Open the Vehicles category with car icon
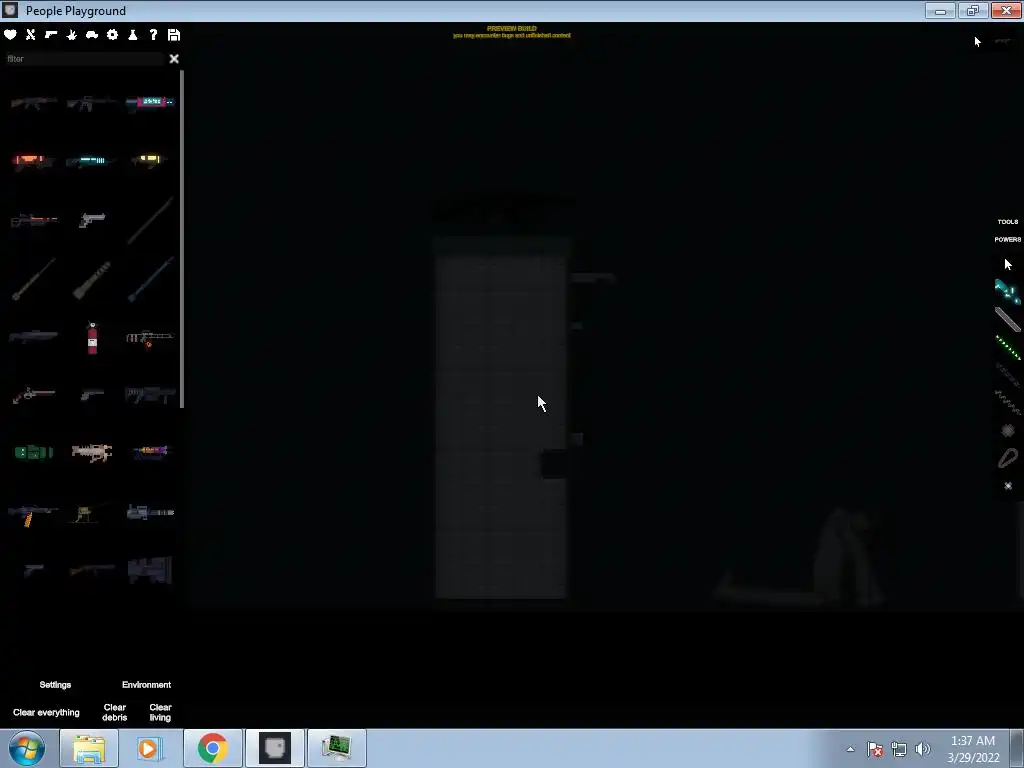Viewport: 1024px width, 768px height. pos(92,35)
